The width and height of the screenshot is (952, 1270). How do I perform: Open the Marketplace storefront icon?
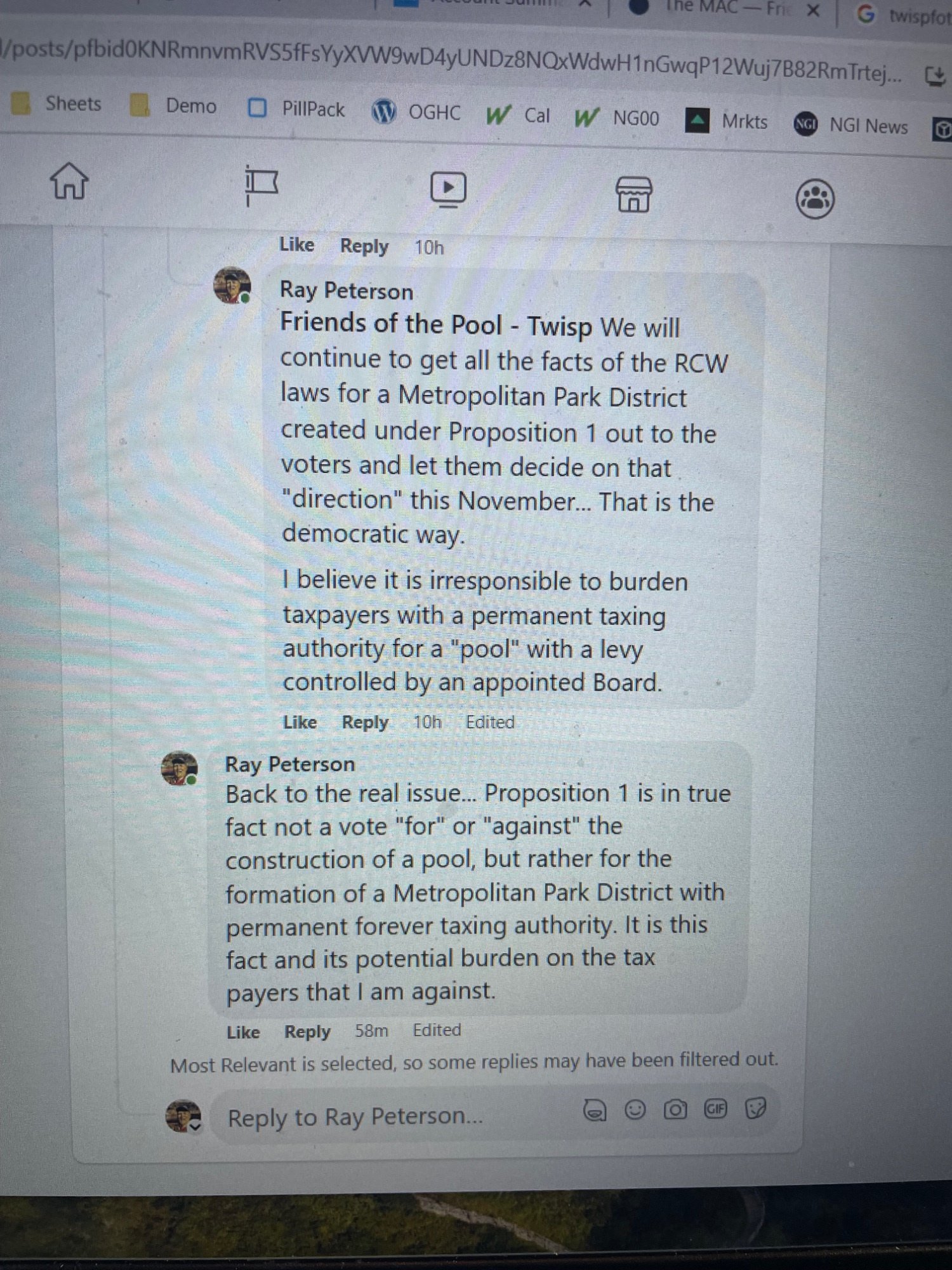633,194
